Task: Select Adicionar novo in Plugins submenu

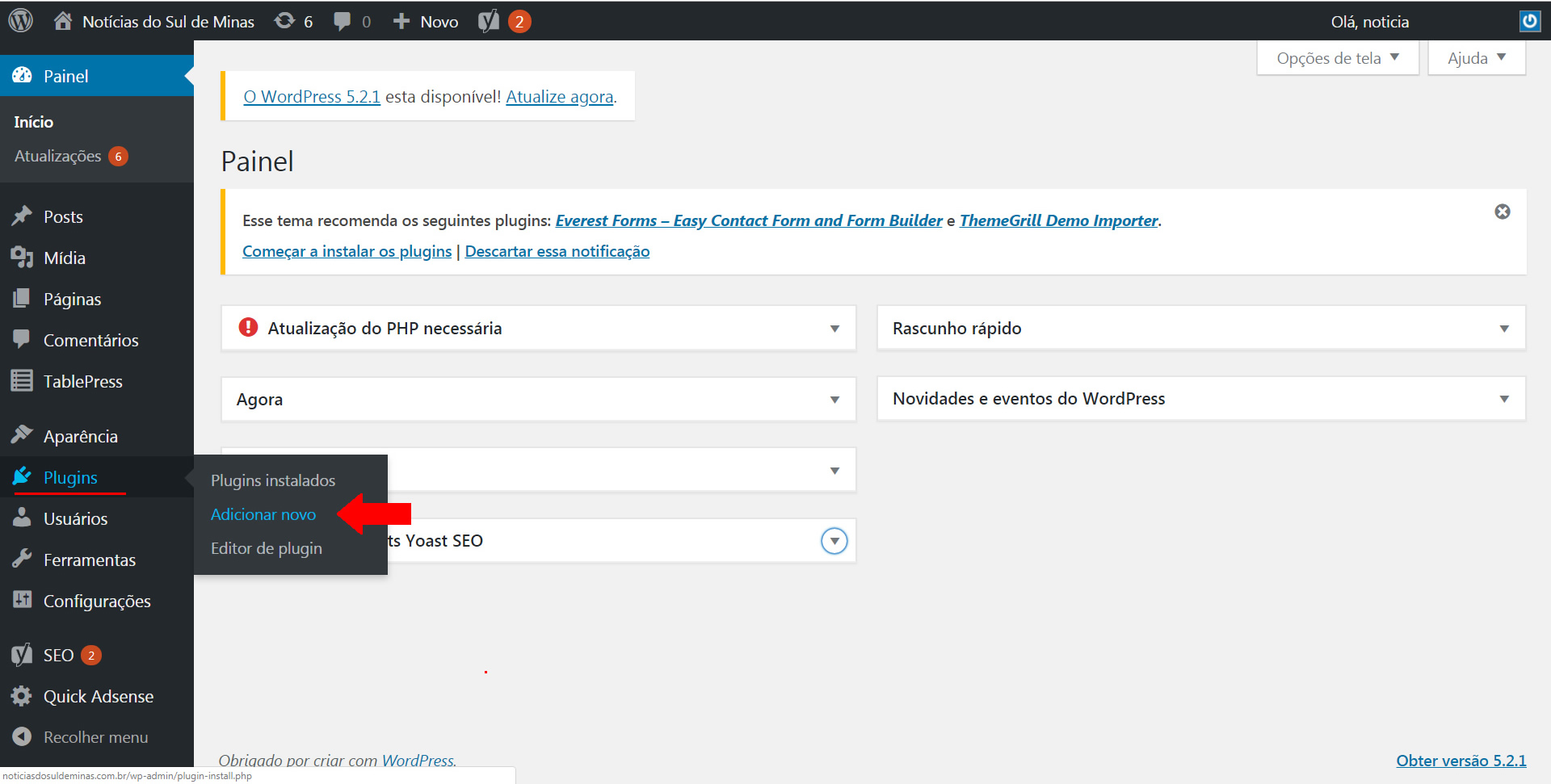Action: (x=263, y=514)
